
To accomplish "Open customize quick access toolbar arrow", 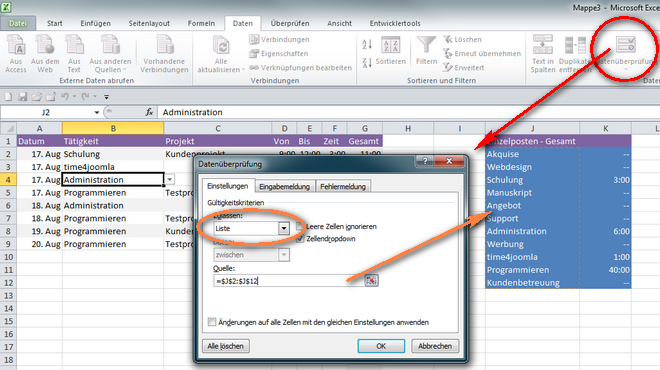I will (x=106, y=97).
